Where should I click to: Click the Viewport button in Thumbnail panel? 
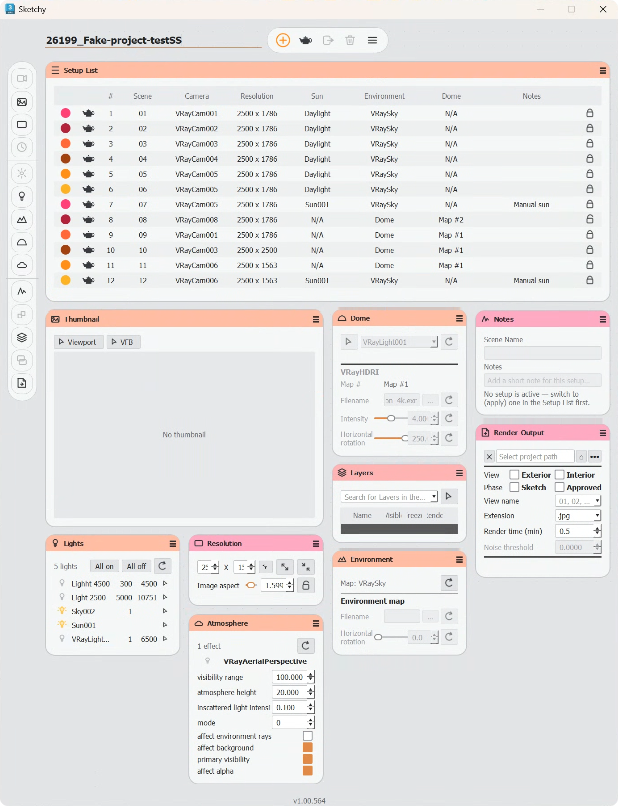tap(79, 342)
